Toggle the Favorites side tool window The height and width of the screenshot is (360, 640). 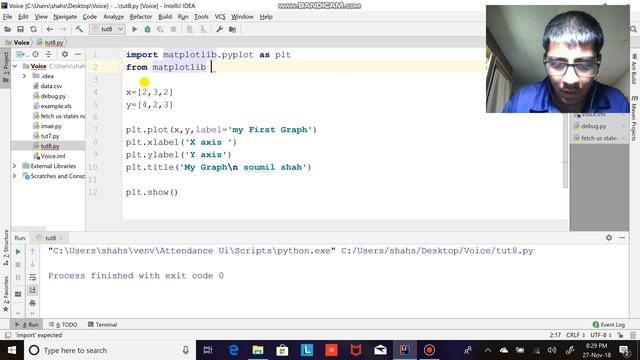point(6,294)
